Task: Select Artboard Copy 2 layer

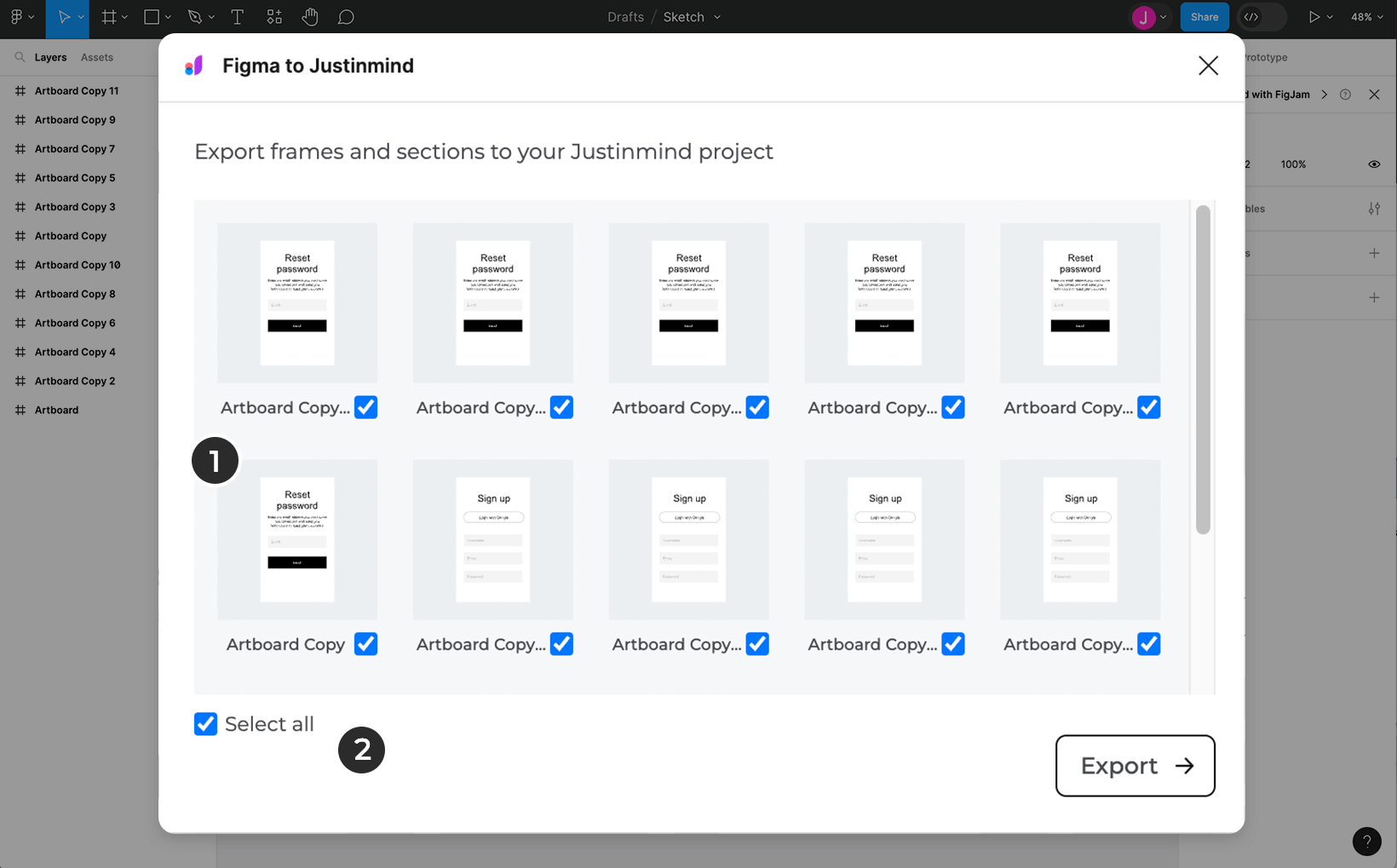Action: point(75,381)
